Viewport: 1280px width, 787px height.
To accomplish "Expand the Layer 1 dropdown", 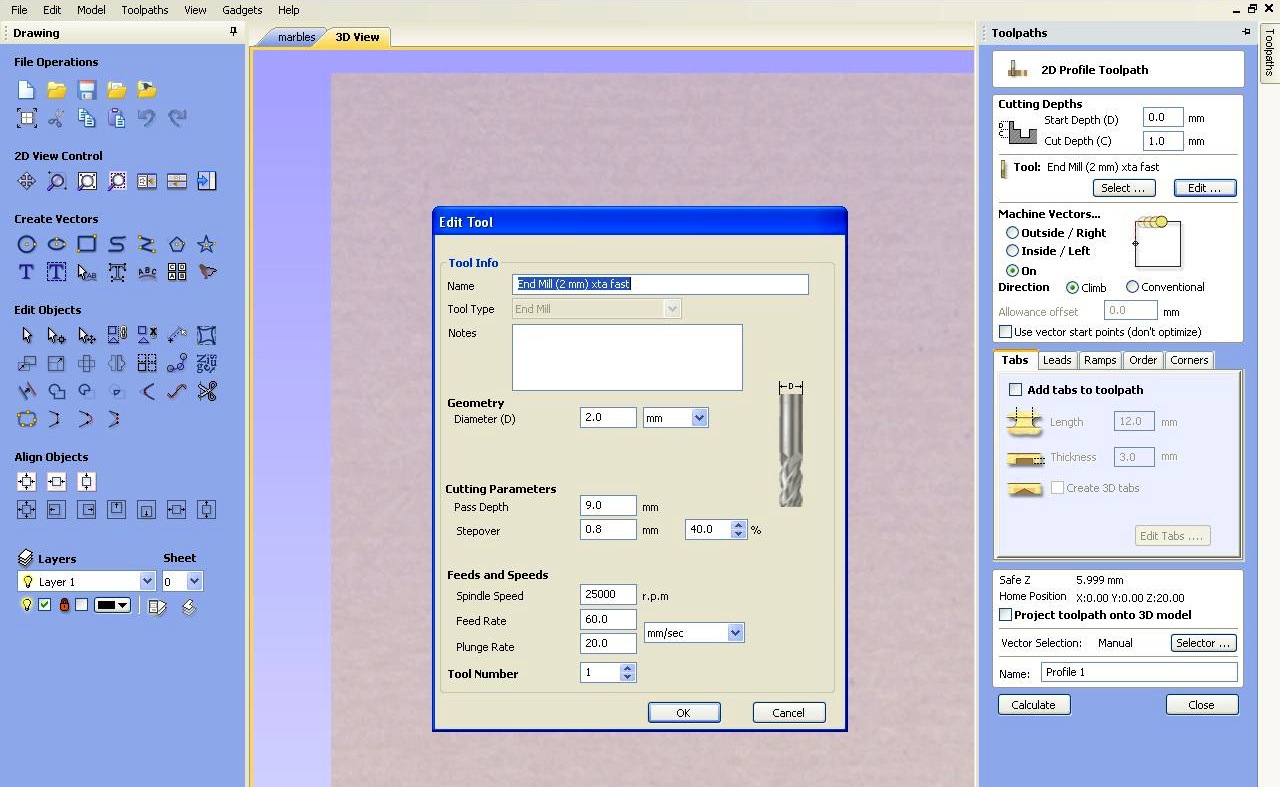I will pos(147,581).
